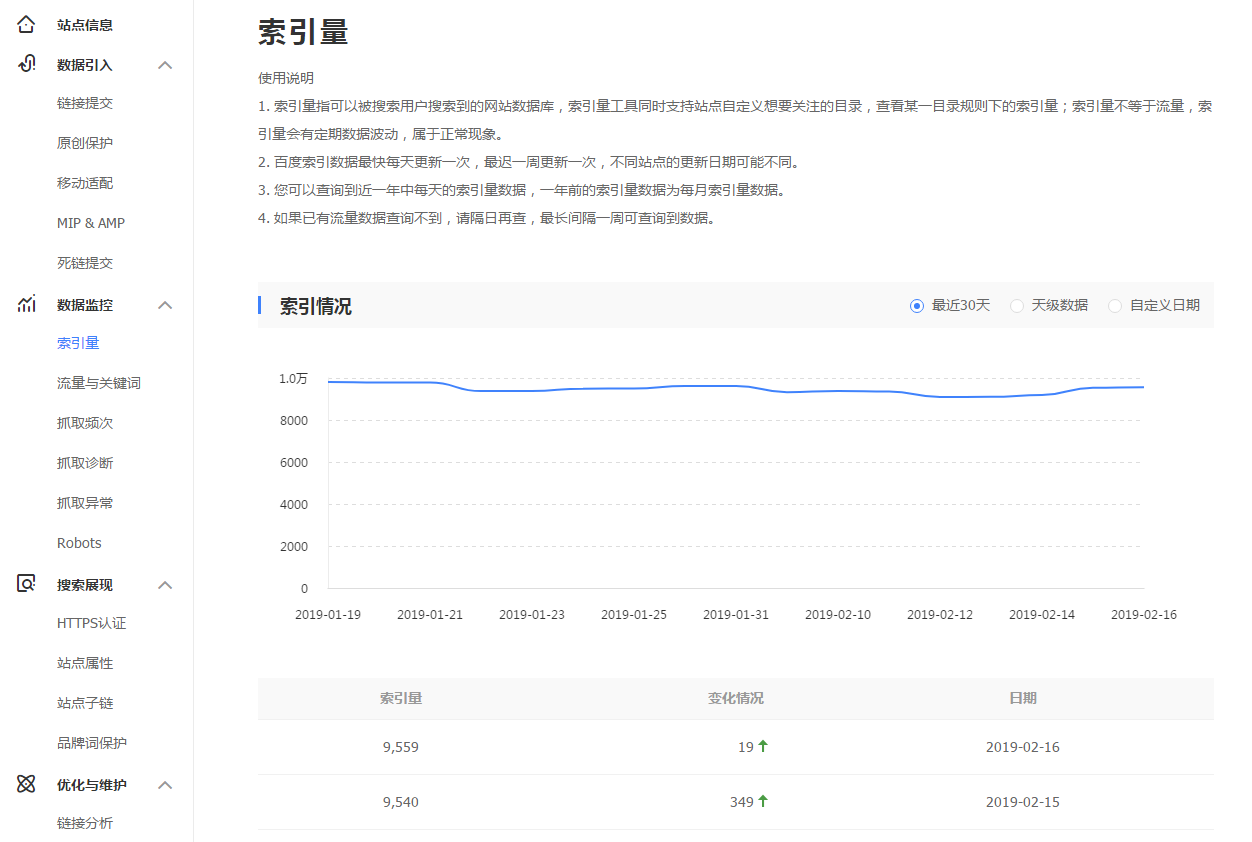Open the 搜索展现 search display icon
Viewport: 1252px width, 842px height.
point(25,584)
